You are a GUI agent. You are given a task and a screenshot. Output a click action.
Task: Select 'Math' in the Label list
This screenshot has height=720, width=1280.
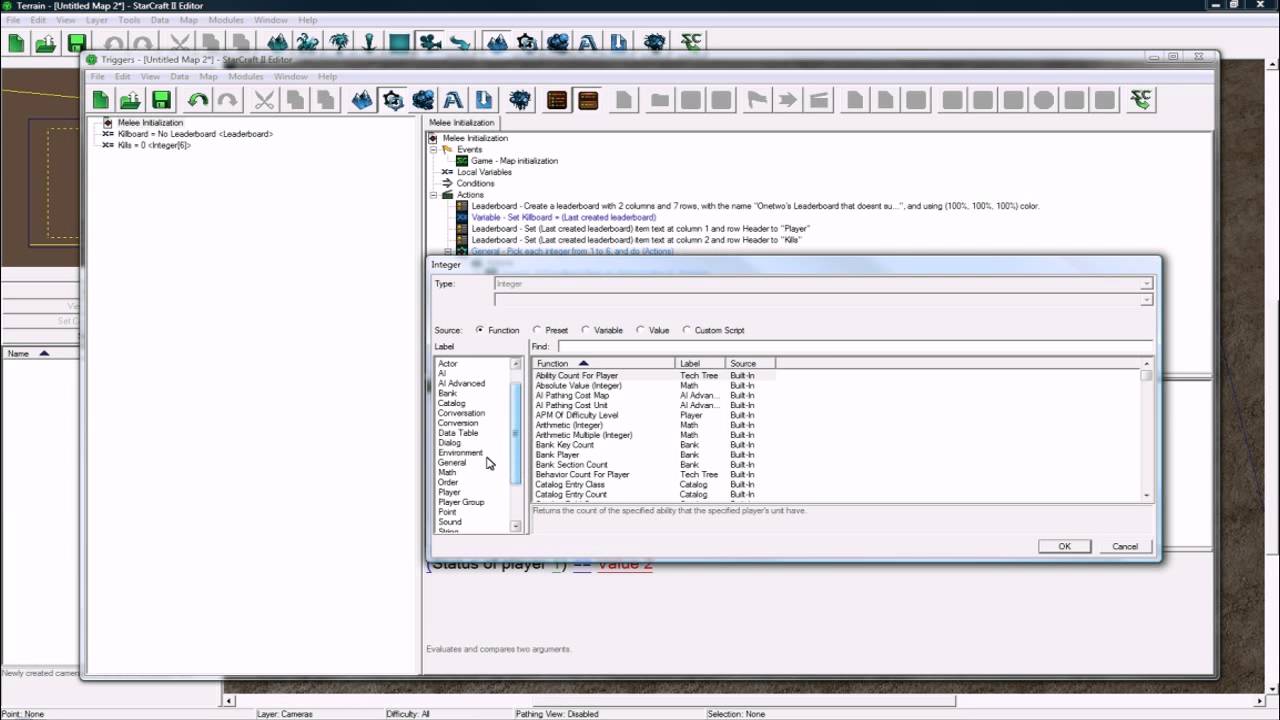(x=447, y=473)
